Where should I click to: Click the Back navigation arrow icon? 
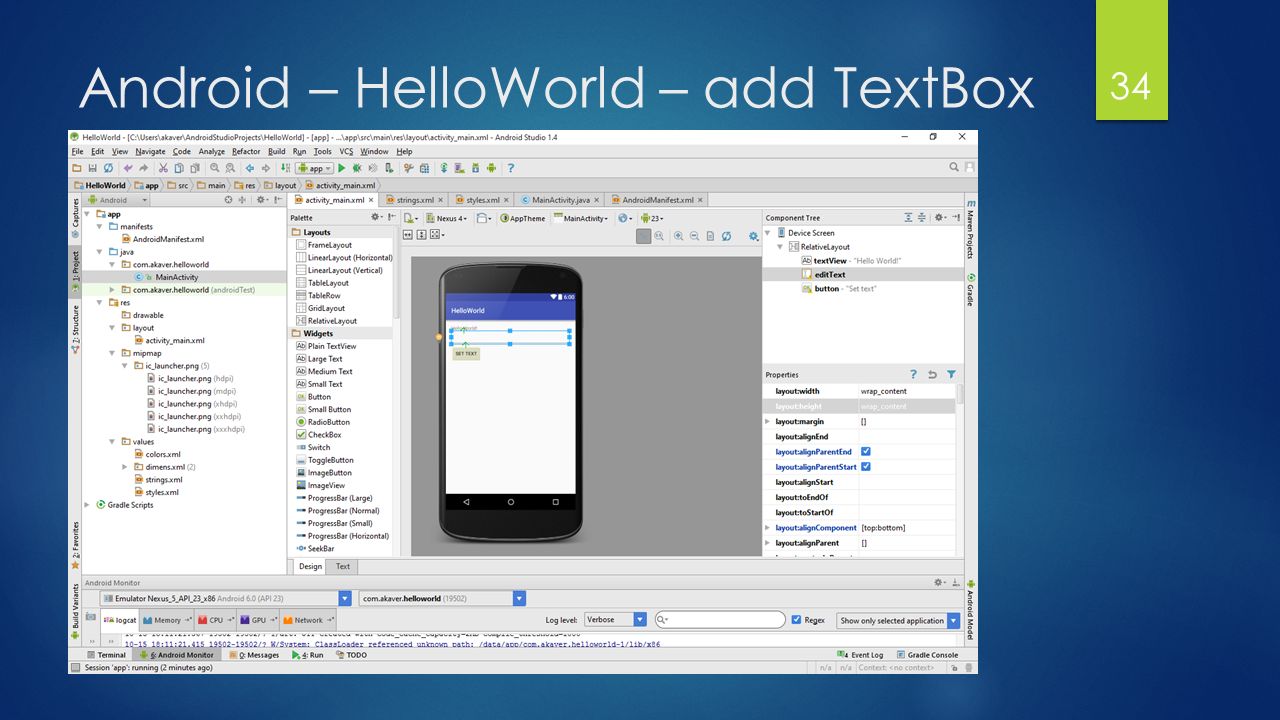coord(250,168)
